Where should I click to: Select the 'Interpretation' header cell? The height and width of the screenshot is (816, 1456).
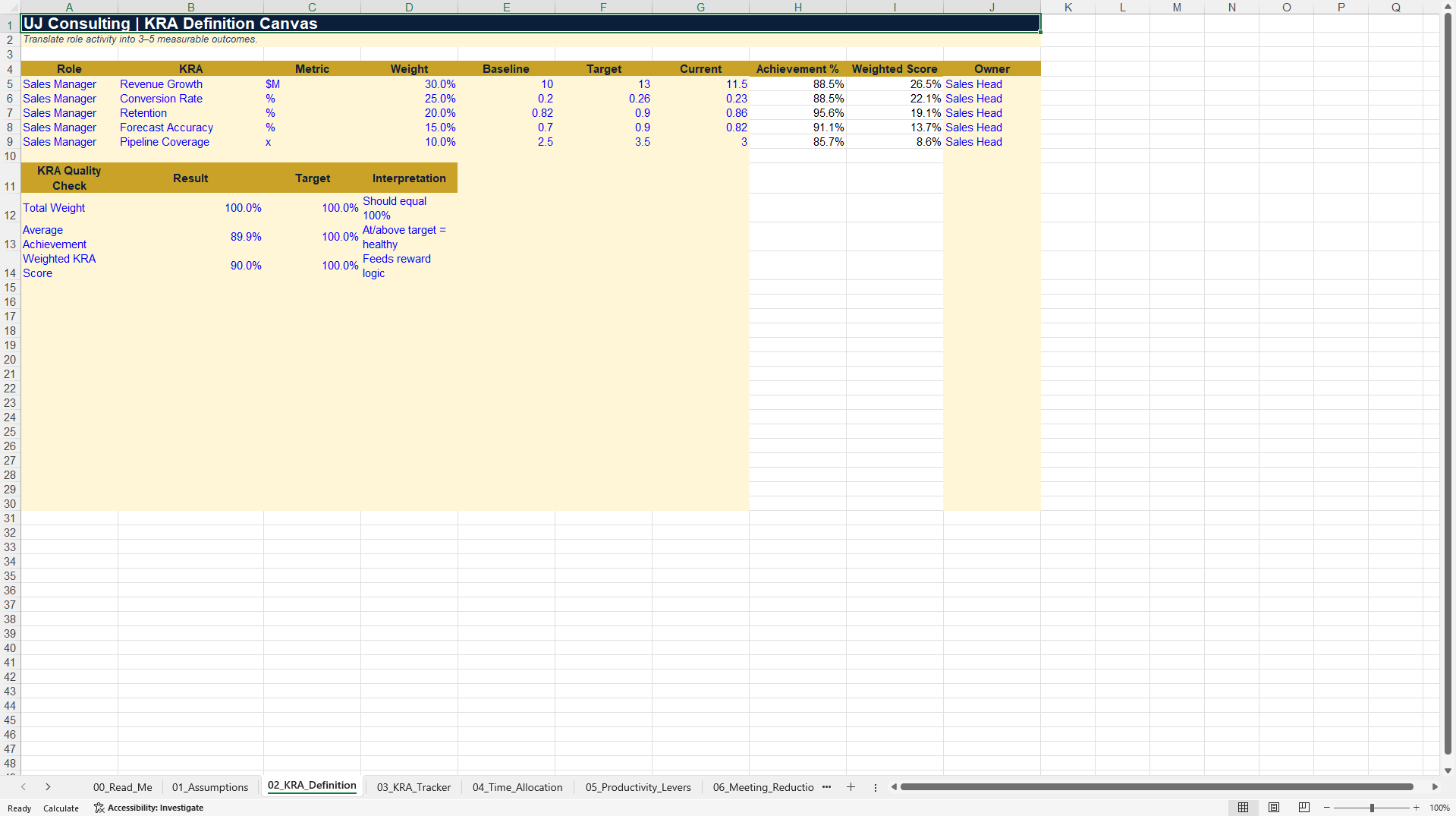[409, 178]
